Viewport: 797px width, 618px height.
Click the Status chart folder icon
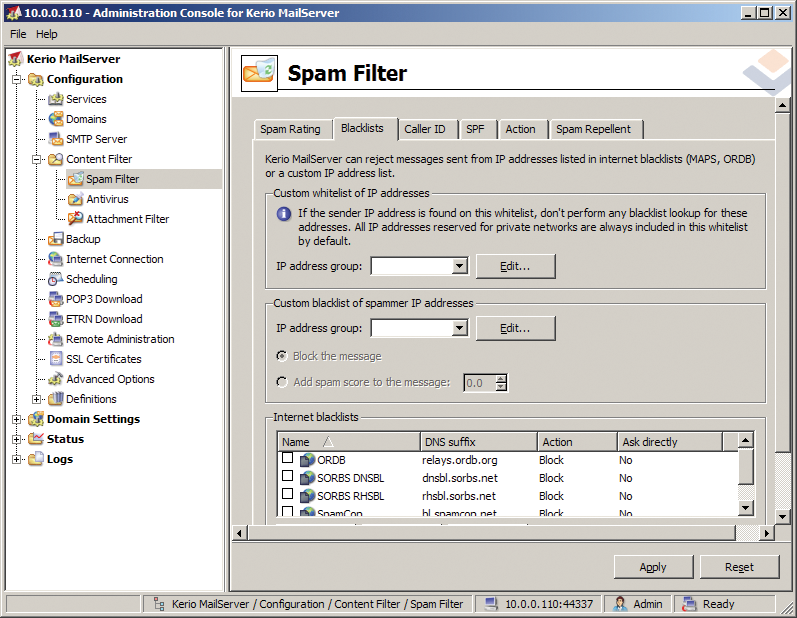pyautogui.click(x=36, y=439)
